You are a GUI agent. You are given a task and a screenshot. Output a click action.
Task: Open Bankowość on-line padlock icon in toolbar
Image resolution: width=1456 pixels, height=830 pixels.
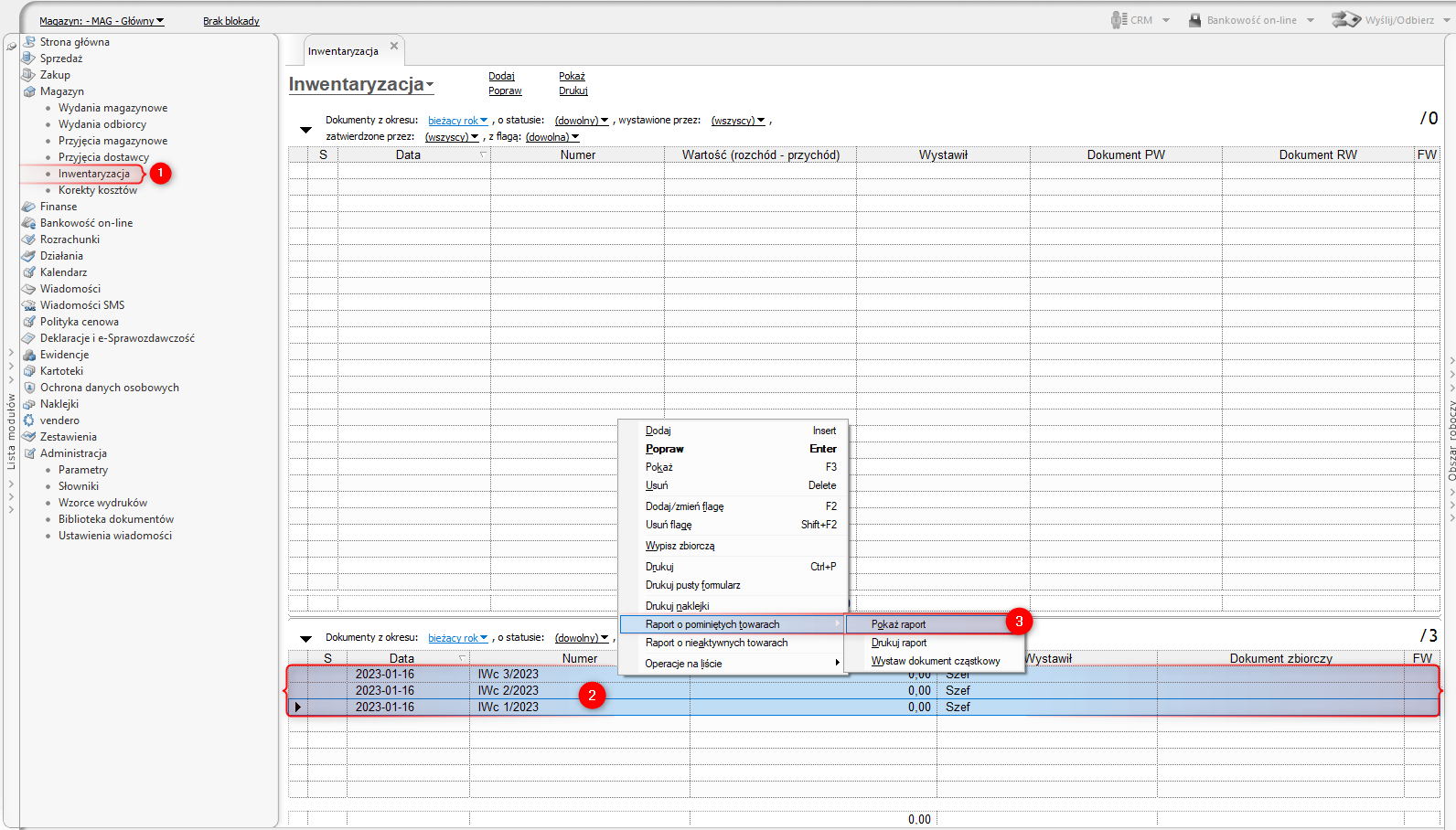[x=1194, y=20]
